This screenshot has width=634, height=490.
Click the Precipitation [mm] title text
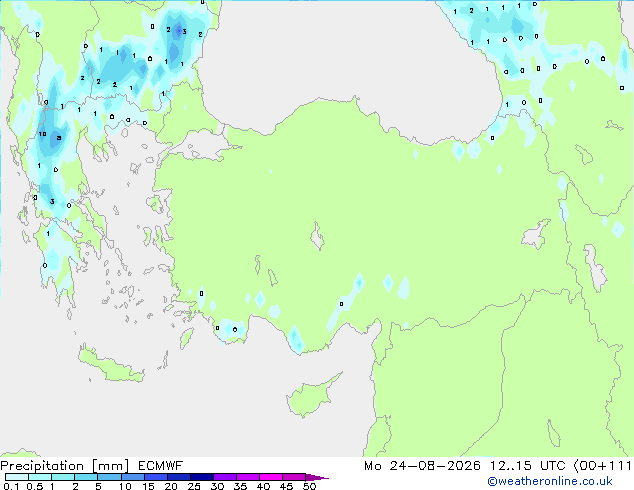65,466
